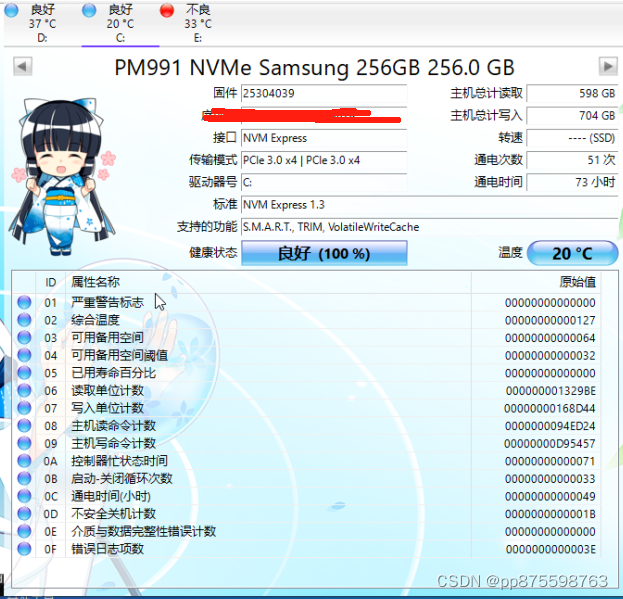The image size is (623, 599).
Task: Click the red status orb for drive E:
Action: coord(167,10)
